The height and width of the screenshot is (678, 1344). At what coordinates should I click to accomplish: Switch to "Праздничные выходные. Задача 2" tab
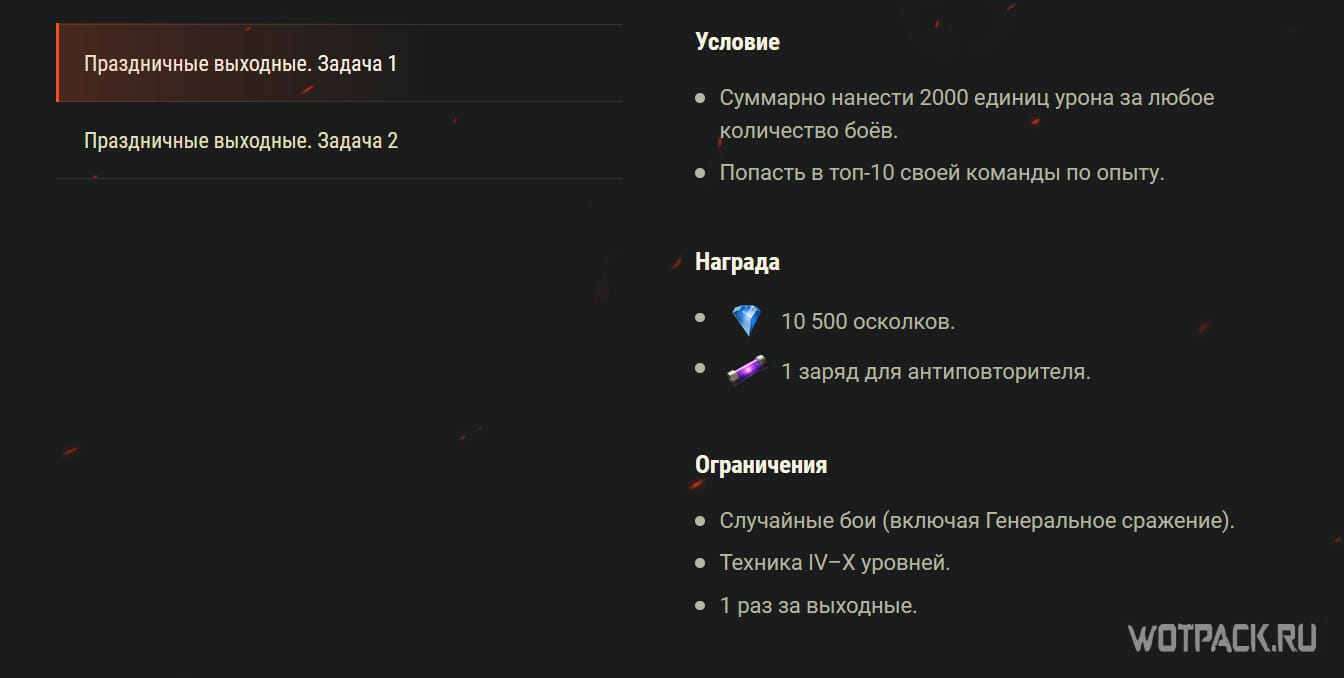click(241, 141)
